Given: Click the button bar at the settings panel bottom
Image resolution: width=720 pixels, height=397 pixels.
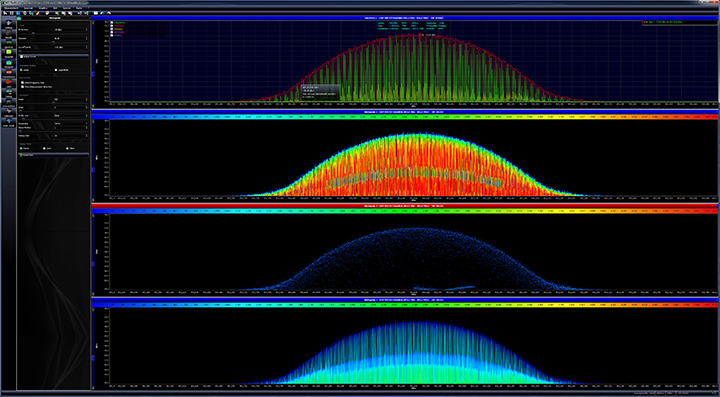Looking at the screenshot, I should pos(53,155).
